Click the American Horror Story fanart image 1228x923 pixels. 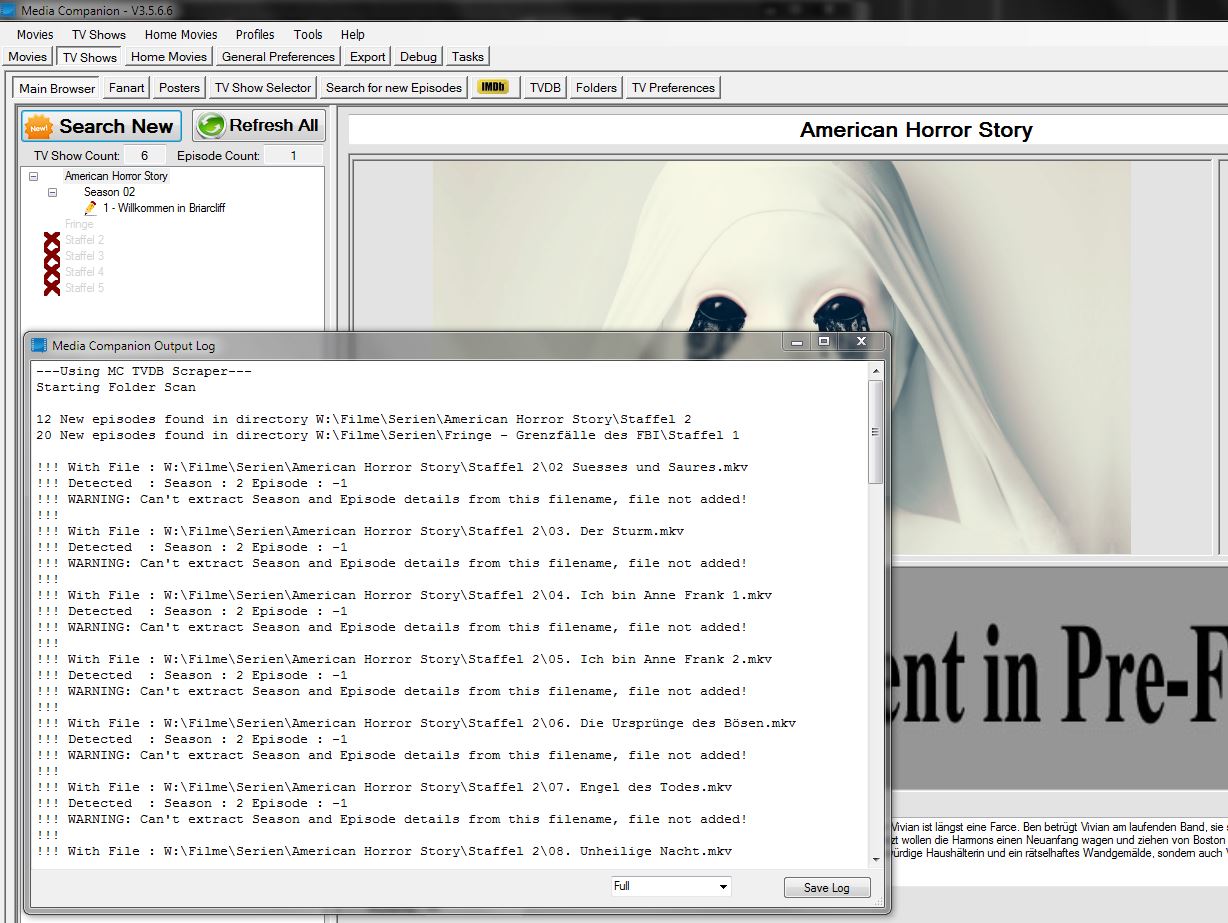click(x=781, y=357)
